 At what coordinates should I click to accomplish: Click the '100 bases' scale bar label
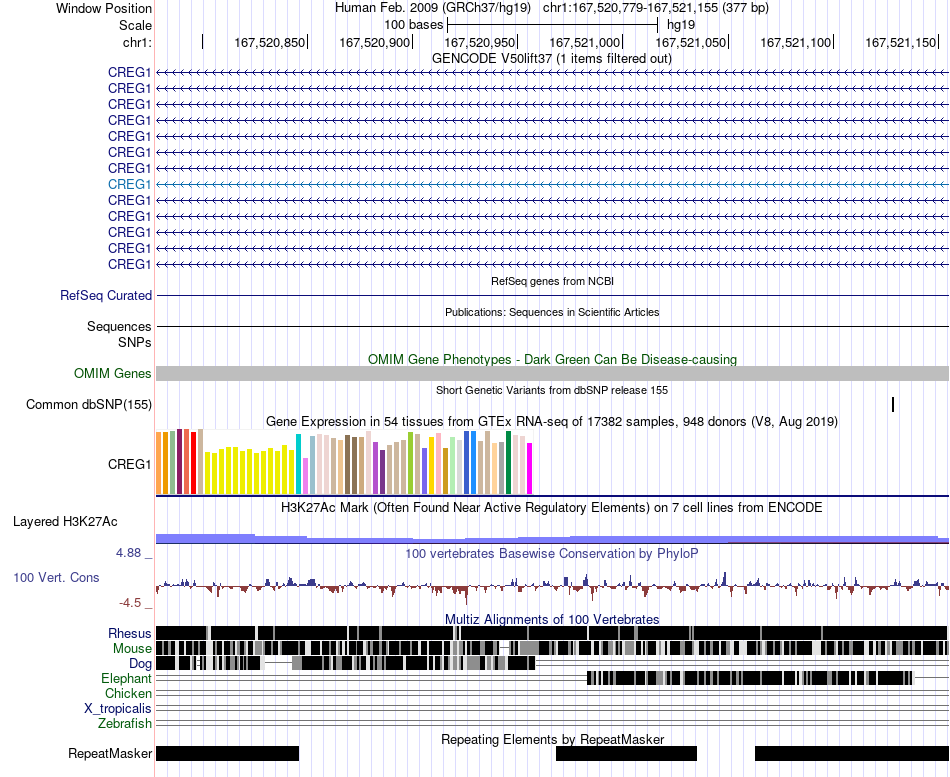click(x=414, y=25)
